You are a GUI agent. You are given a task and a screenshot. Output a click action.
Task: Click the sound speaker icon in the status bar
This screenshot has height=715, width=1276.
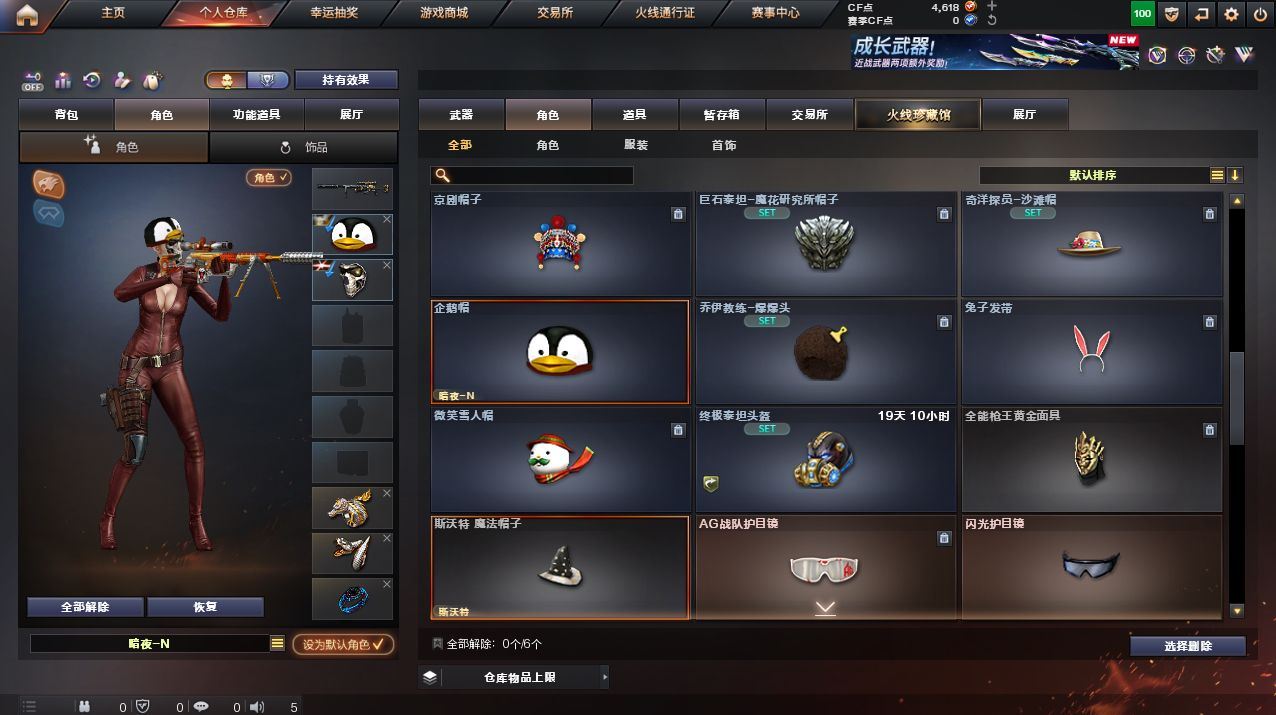coord(257,706)
